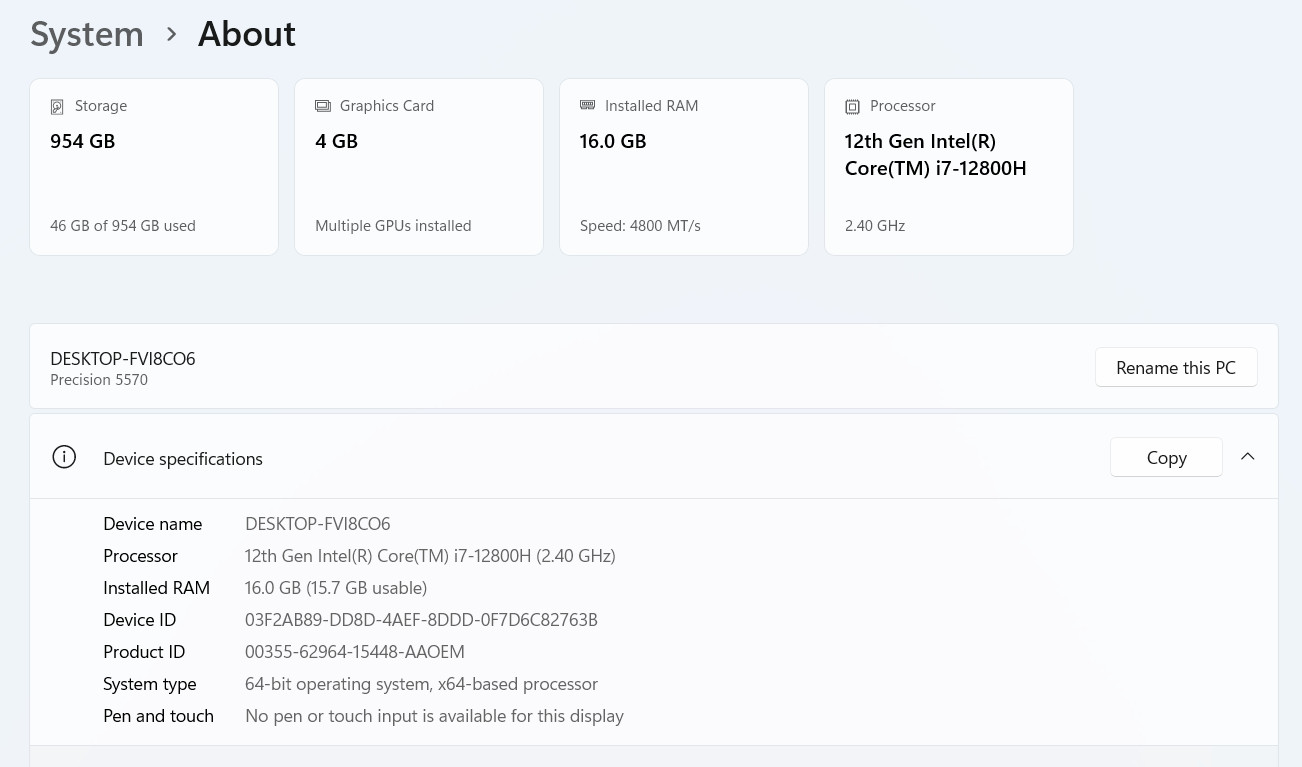1302x767 pixels.
Task: Click the breadcrumb chevron separator
Action: [x=171, y=35]
